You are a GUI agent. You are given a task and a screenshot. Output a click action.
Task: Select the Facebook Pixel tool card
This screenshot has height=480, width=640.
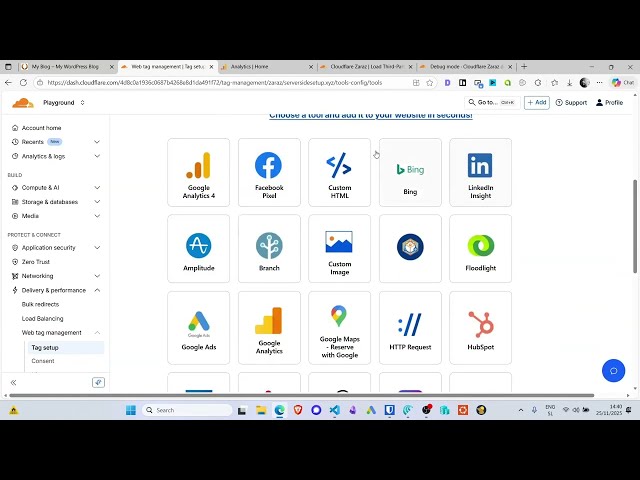[269, 172]
